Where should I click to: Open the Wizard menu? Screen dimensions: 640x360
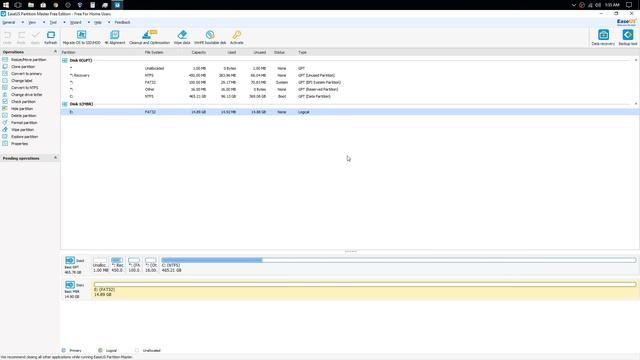point(76,22)
